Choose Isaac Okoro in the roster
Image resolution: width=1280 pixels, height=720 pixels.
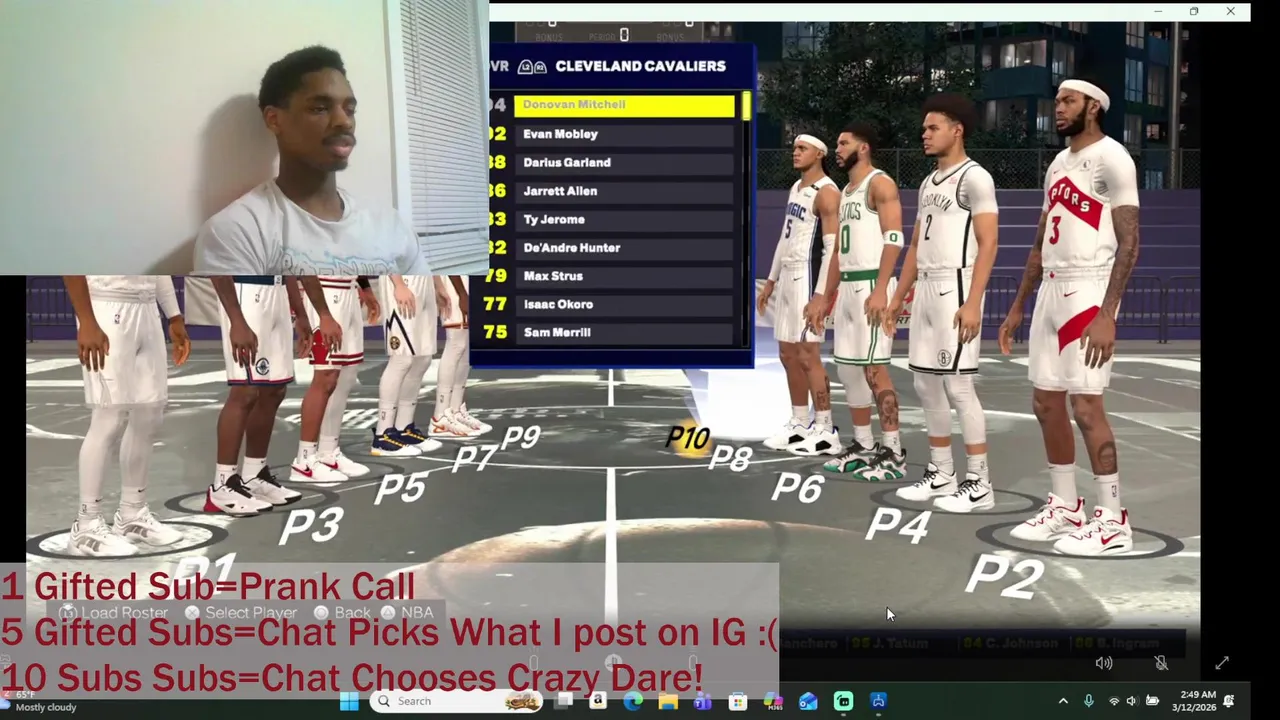(x=624, y=304)
